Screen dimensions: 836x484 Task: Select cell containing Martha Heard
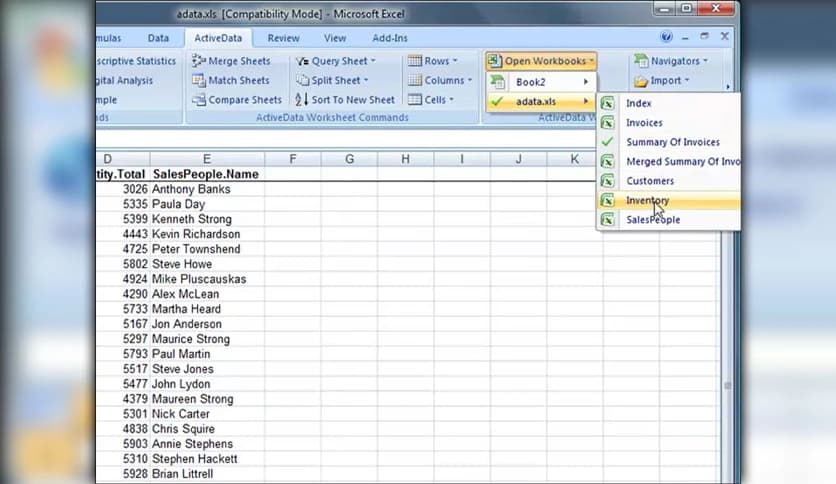207,309
